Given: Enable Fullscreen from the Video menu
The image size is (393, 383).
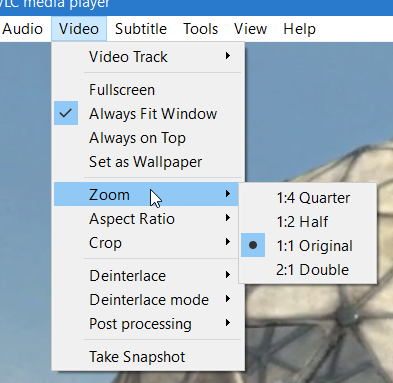Looking at the screenshot, I should (147, 89).
